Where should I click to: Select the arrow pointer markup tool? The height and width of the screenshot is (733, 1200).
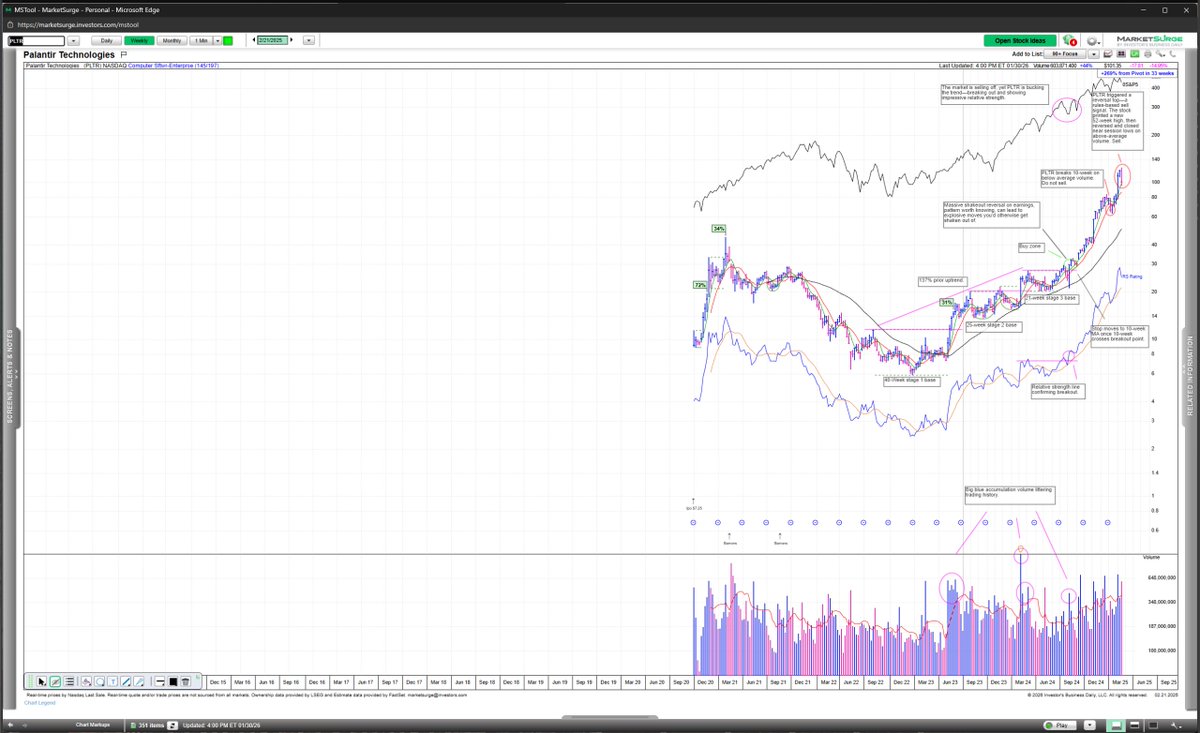point(41,681)
